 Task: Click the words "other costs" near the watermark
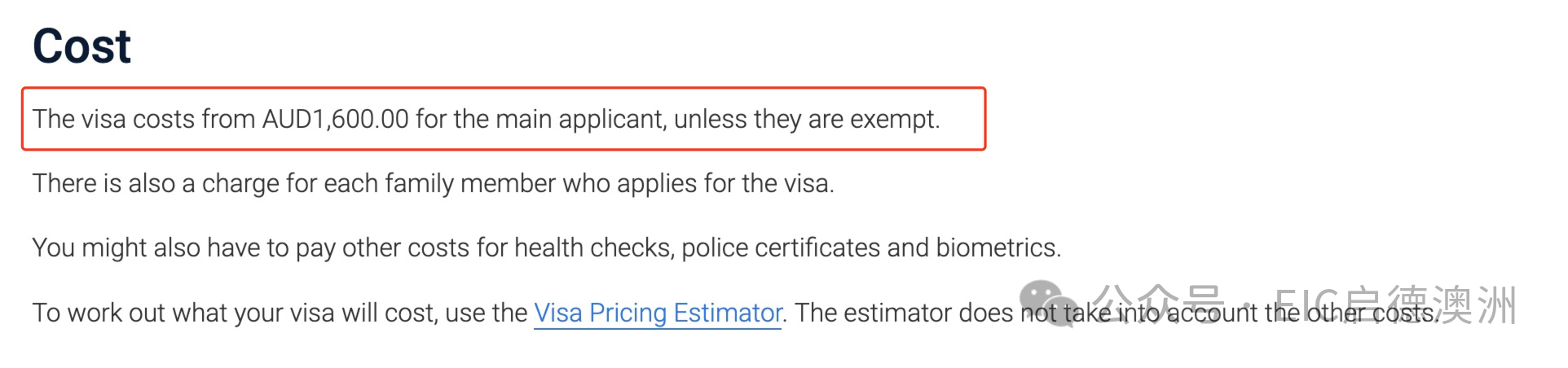coord(1373,313)
